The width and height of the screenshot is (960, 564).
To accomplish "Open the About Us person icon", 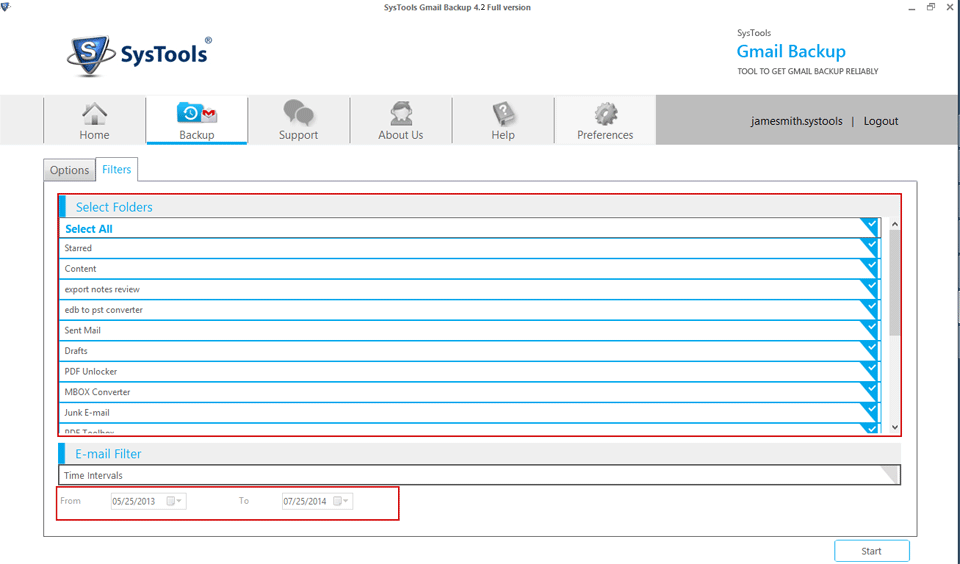I will pos(401,114).
